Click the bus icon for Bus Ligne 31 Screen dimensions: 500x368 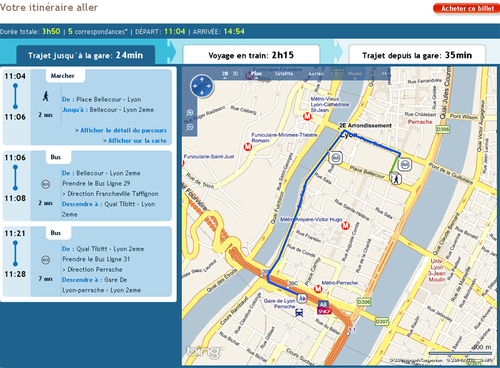tap(46, 260)
